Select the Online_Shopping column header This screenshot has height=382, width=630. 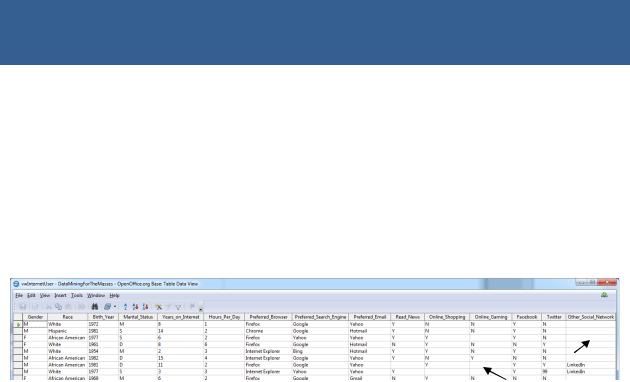click(x=447, y=317)
